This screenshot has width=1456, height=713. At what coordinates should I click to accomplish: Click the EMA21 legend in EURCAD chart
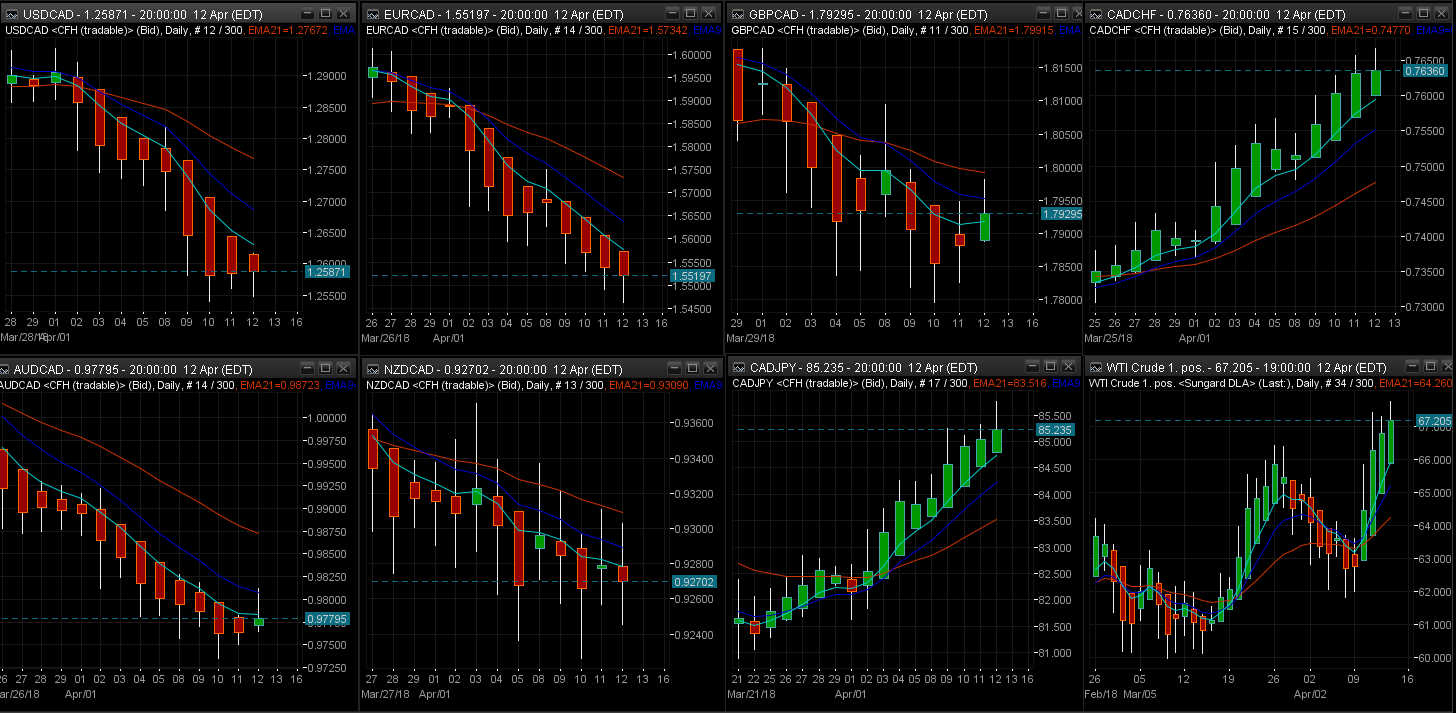coord(649,31)
